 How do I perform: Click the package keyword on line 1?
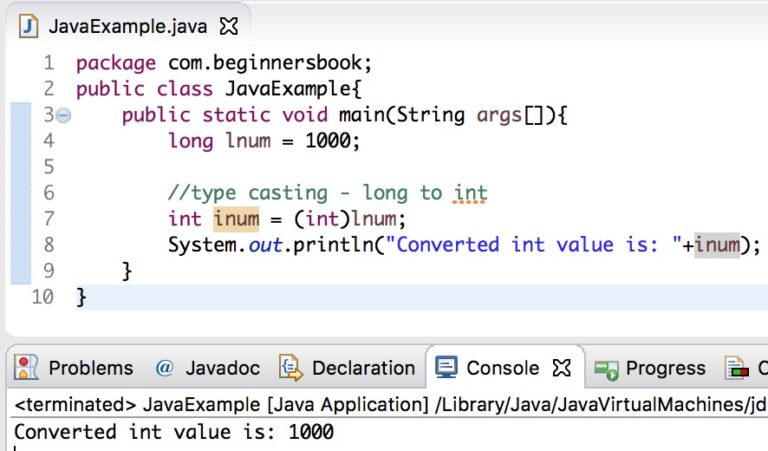pyautogui.click(x=116, y=64)
